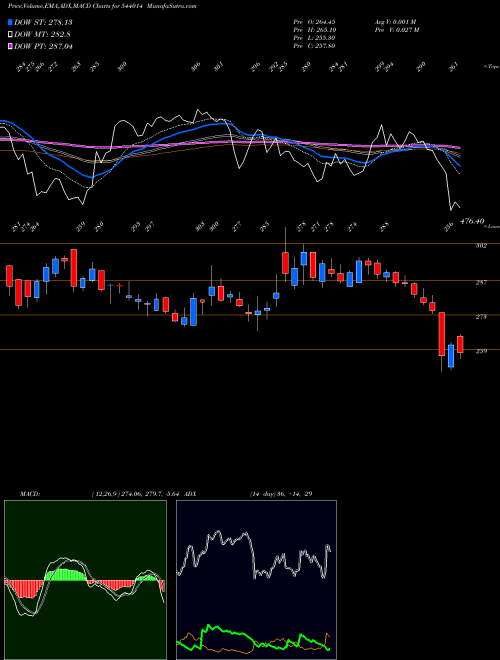The image size is (500, 660).
Task: Click the magenta DOW PT legend square
Action: pos(10,46)
